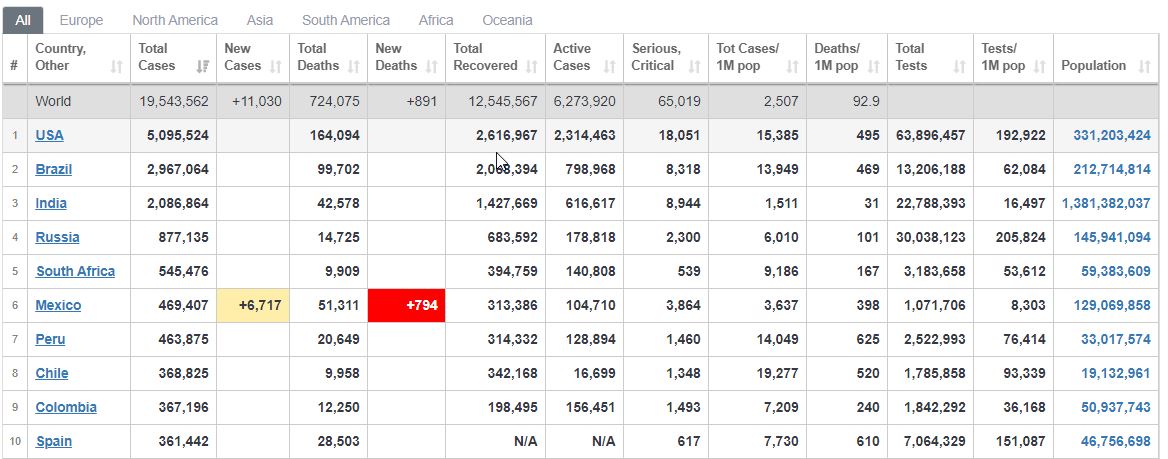Viewport: 1168px width, 459px height.
Task: Click Mexico's yellow +6,717 new cases cell
Action: tap(253, 306)
